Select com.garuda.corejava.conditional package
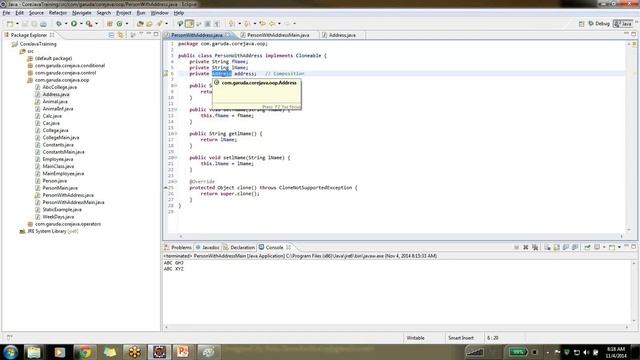This screenshot has height=360, width=640. tap(70, 66)
